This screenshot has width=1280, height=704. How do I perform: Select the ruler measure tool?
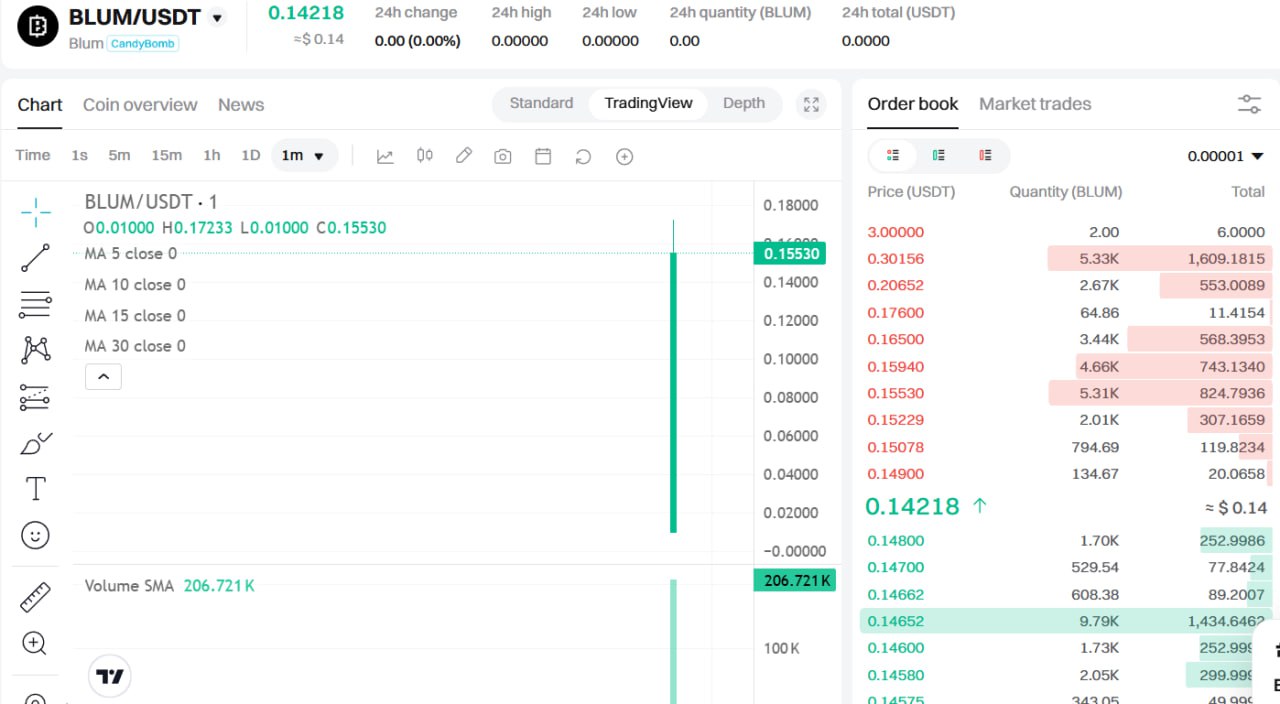[35, 597]
